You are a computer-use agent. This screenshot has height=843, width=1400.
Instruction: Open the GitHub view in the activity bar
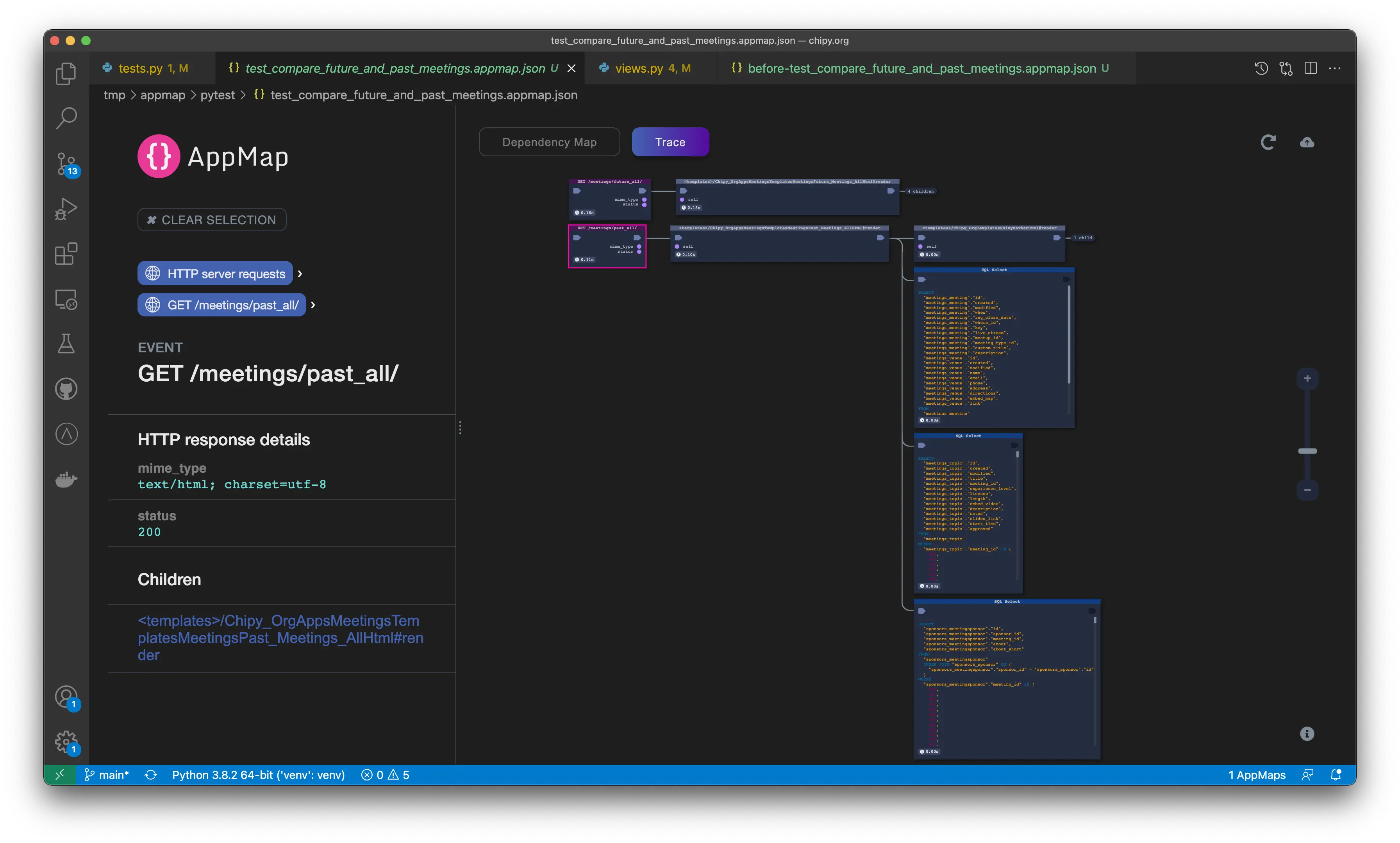point(66,389)
